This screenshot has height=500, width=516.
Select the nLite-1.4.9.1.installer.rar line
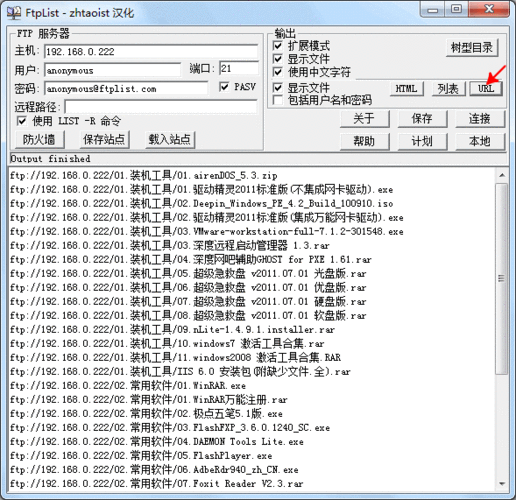172,329
